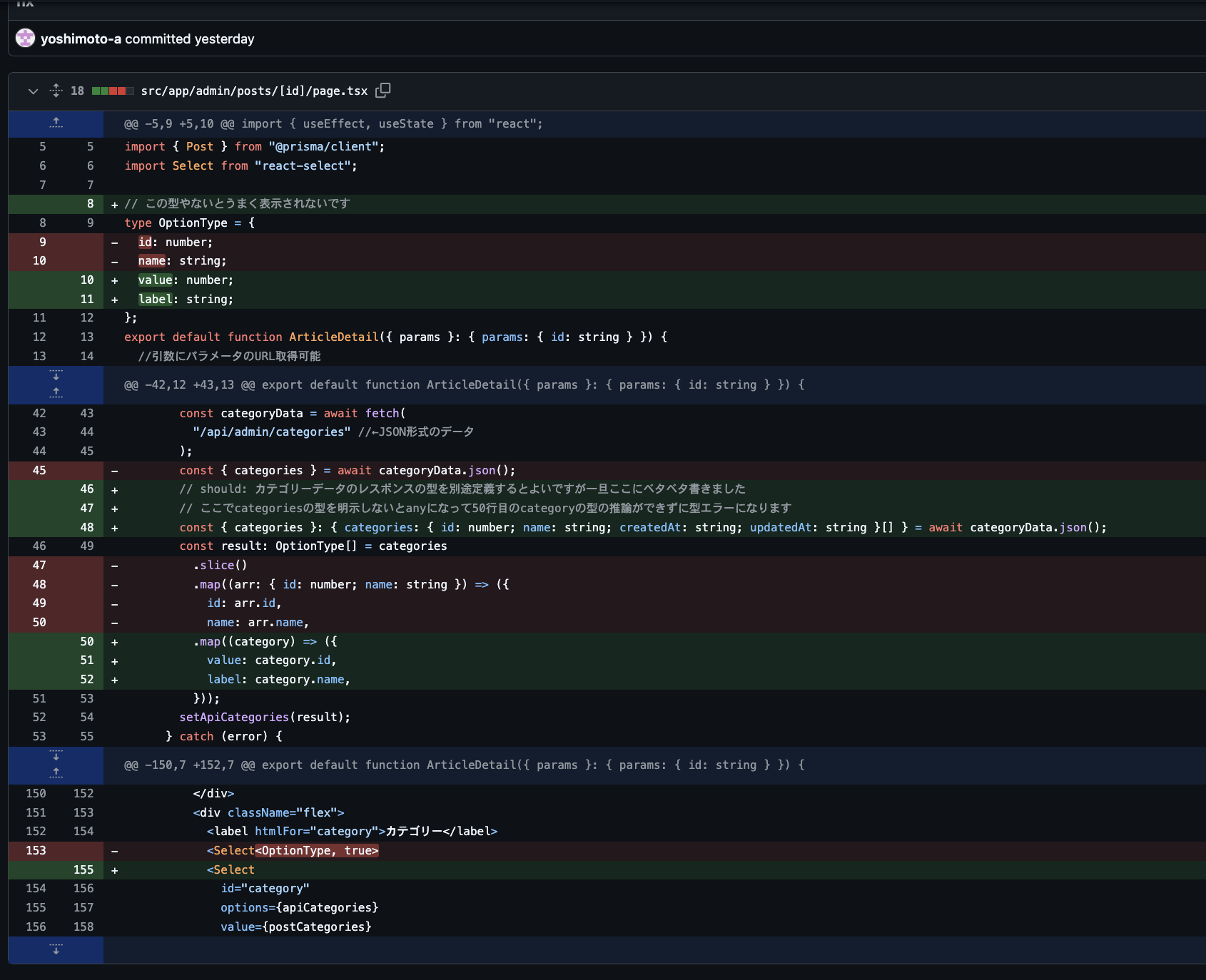Expand up above the import Post line
The image size is (1206, 980).
(x=56, y=123)
